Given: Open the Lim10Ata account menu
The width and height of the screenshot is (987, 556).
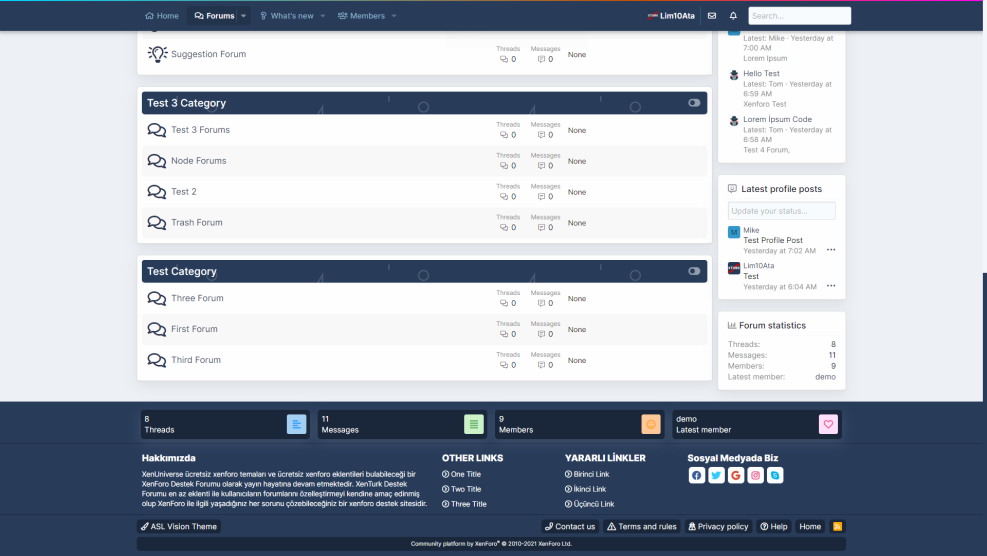Looking at the screenshot, I should pos(671,16).
